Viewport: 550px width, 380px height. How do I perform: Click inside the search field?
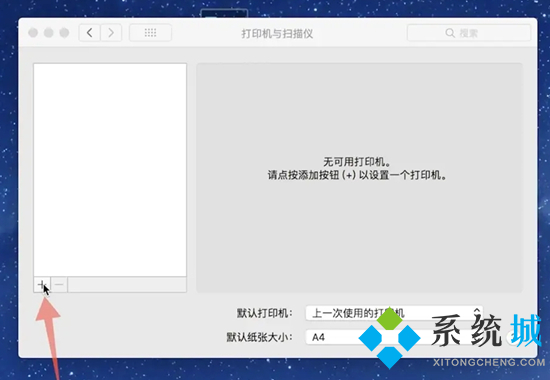click(x=469, y=33)
